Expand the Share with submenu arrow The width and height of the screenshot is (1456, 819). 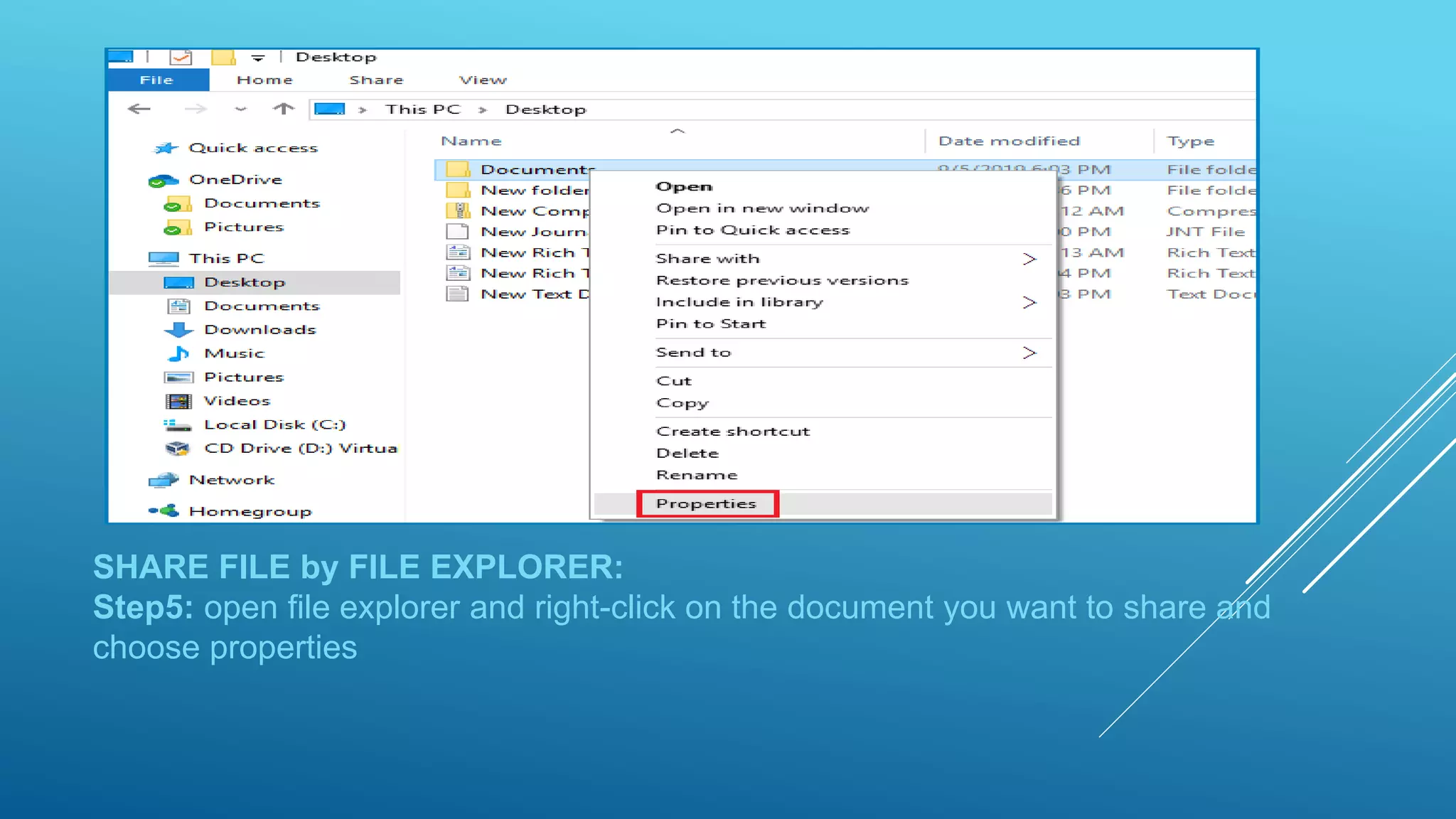click(1029, 259)
